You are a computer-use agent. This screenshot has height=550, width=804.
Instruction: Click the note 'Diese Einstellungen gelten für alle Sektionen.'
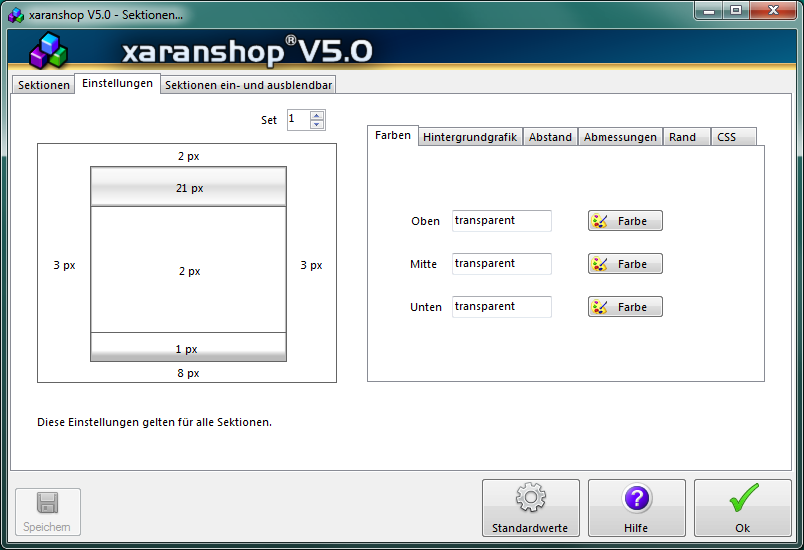154,422
